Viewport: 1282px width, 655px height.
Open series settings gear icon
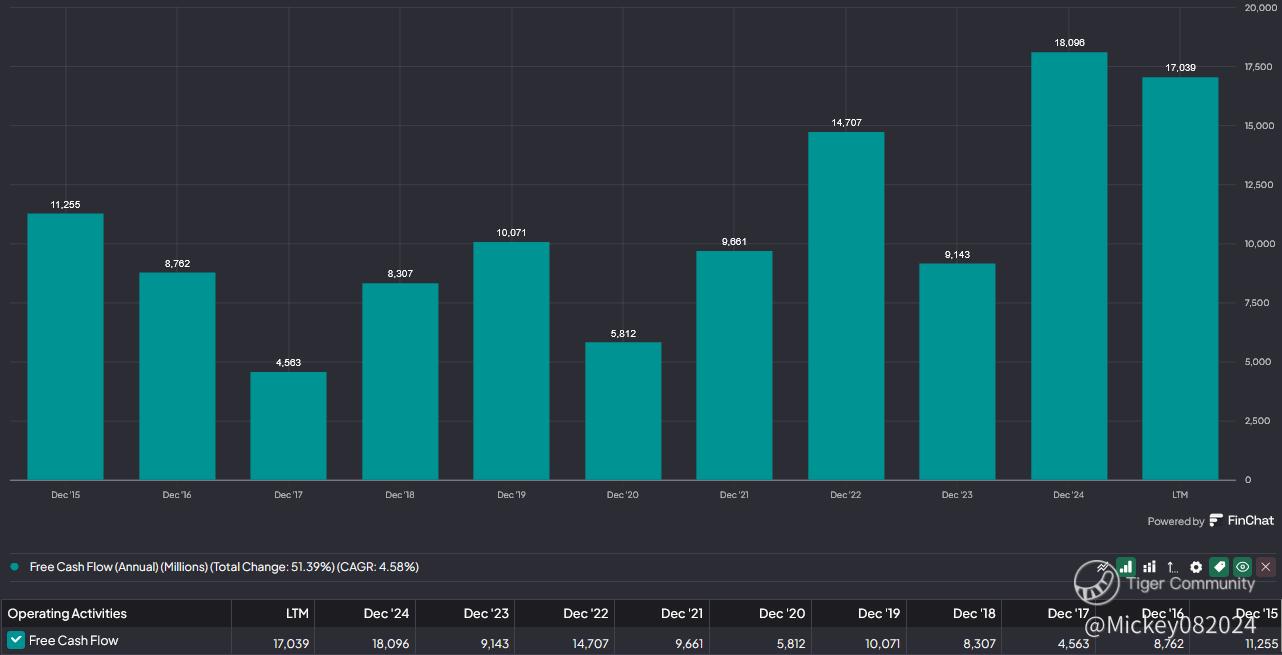[1196, 567]
